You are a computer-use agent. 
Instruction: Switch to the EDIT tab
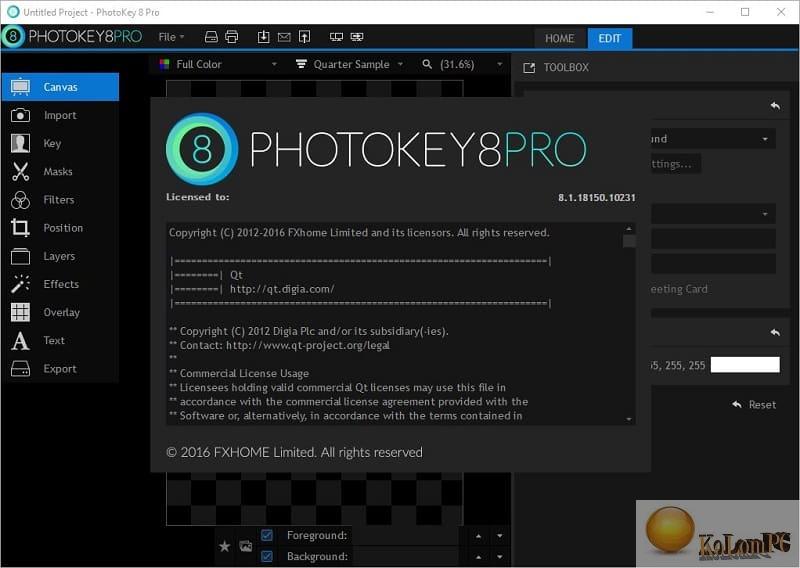610,39
